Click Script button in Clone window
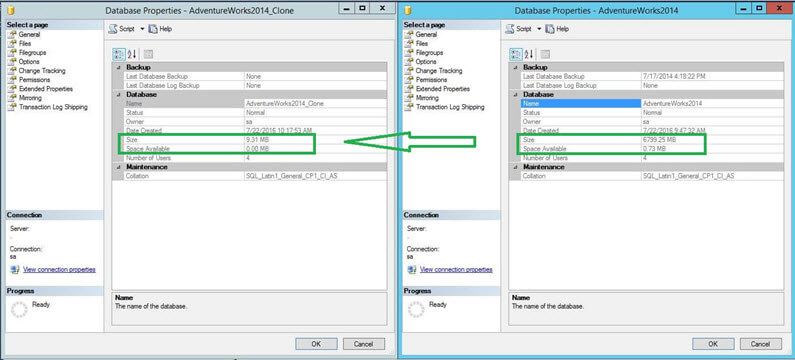 [x=122, y=29]
